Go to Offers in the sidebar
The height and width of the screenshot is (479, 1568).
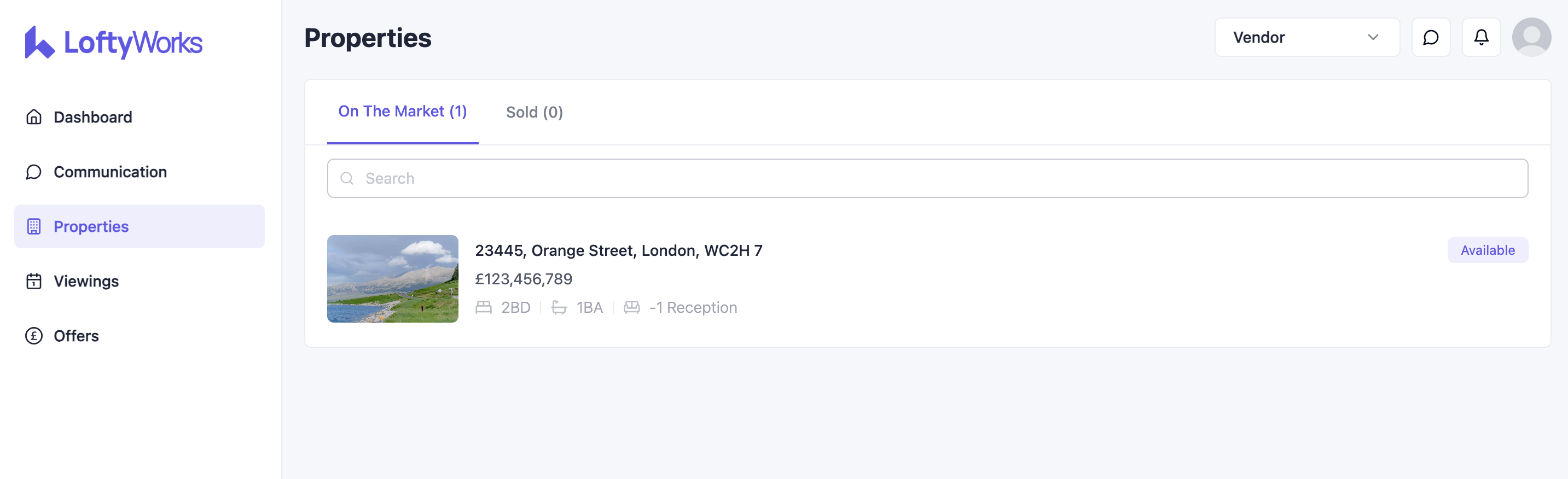(76, 336)
